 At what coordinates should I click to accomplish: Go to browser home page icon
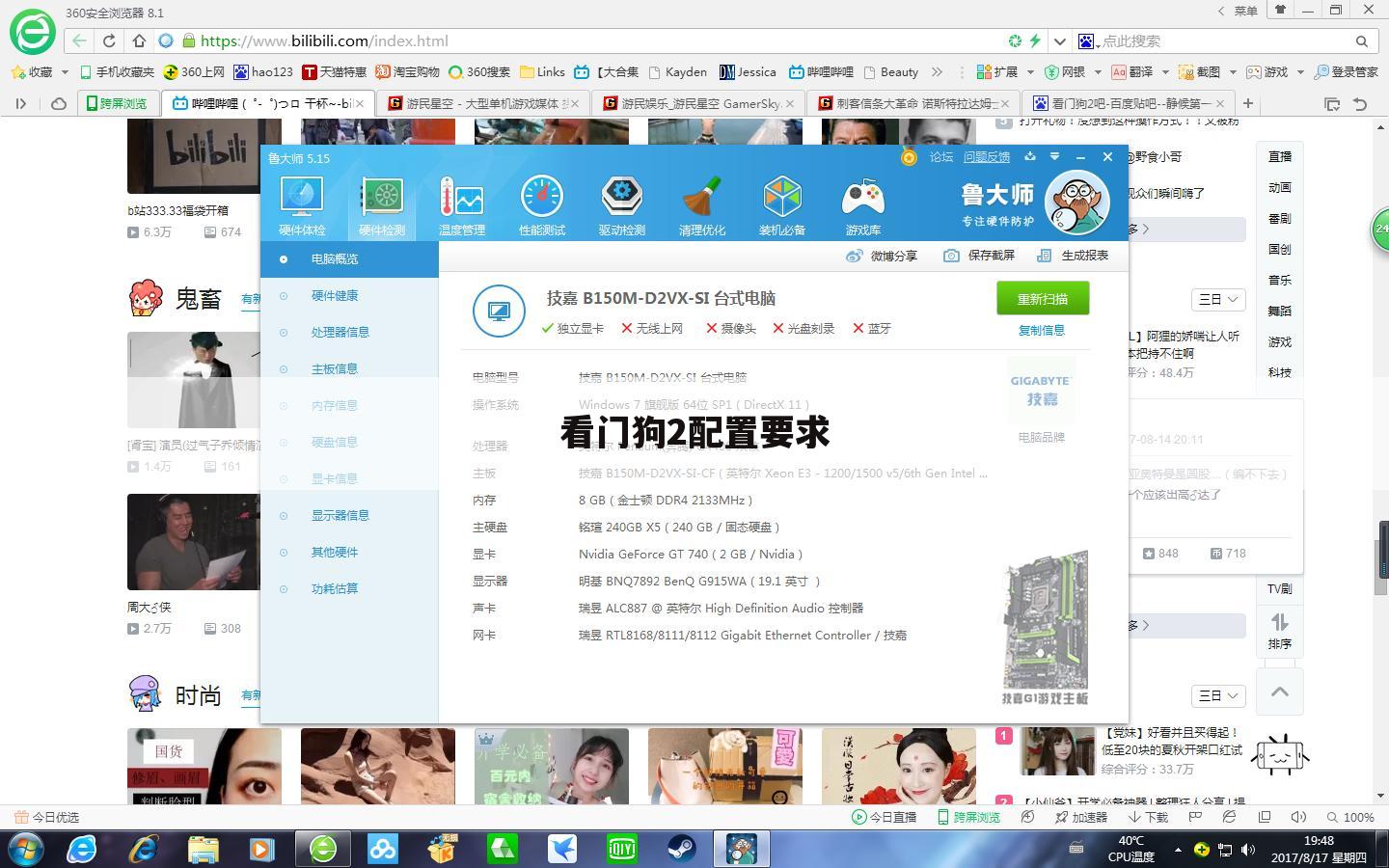point(139,41)
